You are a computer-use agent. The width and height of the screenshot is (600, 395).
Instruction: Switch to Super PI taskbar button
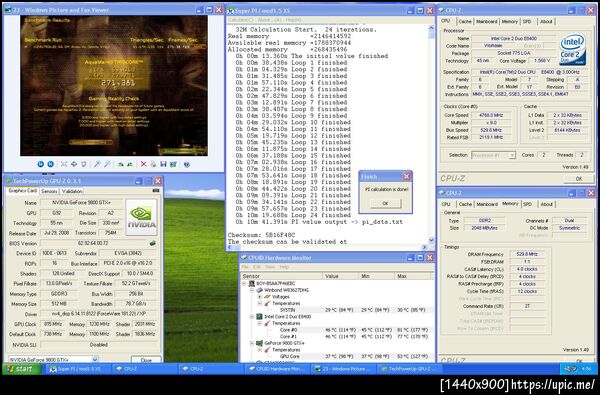click(x=78, y=369)
